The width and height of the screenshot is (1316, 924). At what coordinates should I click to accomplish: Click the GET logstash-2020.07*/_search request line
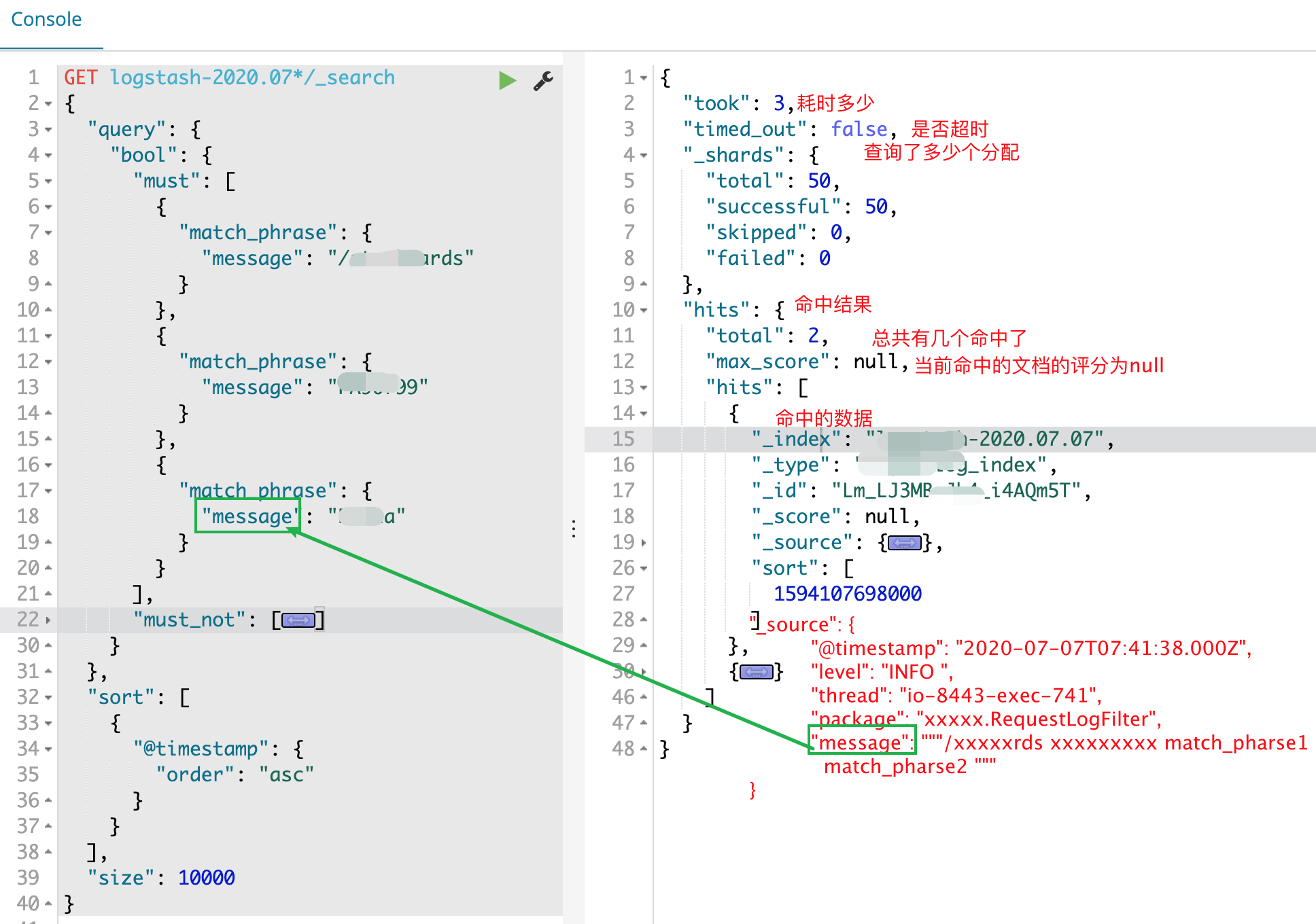tap(230, 77)
